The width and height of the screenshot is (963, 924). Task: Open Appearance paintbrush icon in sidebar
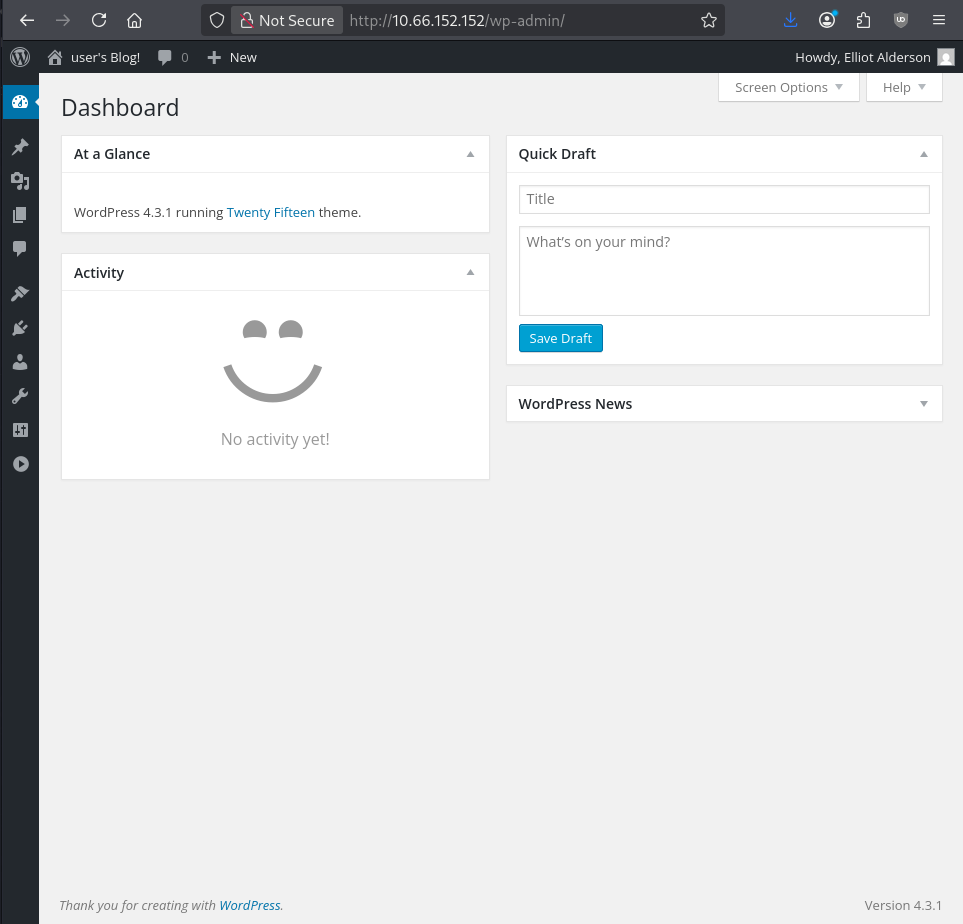tap(19, 294)
